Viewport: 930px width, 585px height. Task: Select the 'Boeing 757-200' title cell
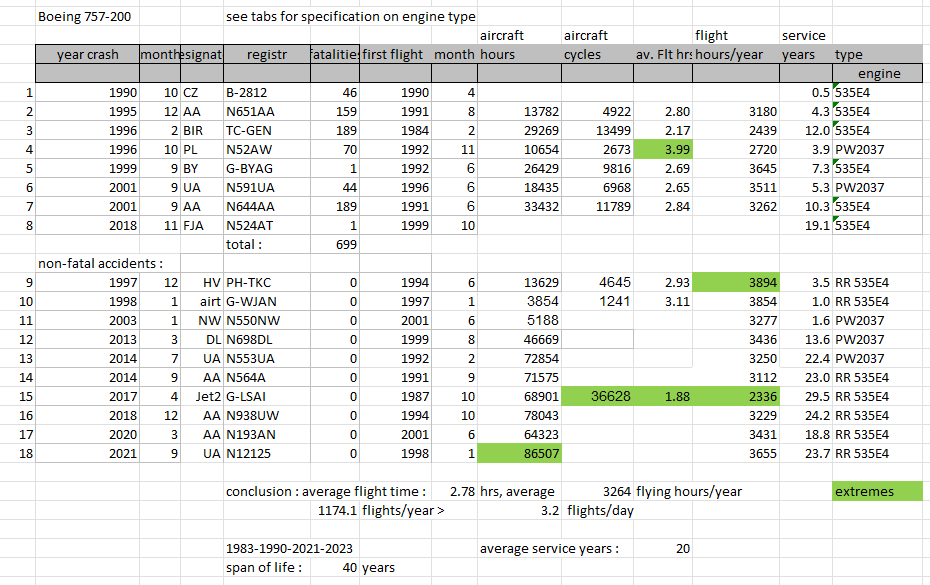pyautogui.click(x=88, y=17)
